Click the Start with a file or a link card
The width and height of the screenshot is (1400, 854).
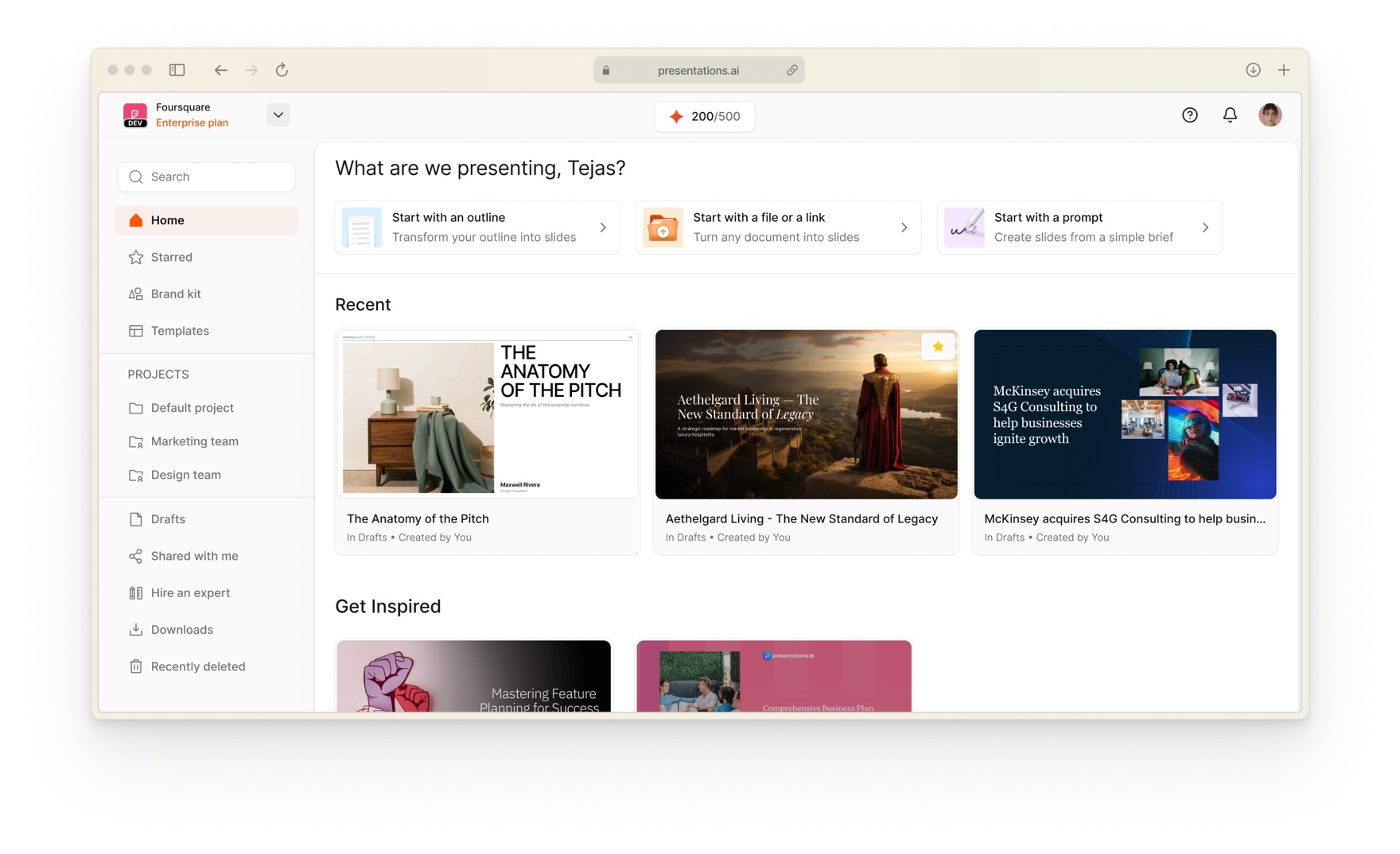click(x=778, y=227)
